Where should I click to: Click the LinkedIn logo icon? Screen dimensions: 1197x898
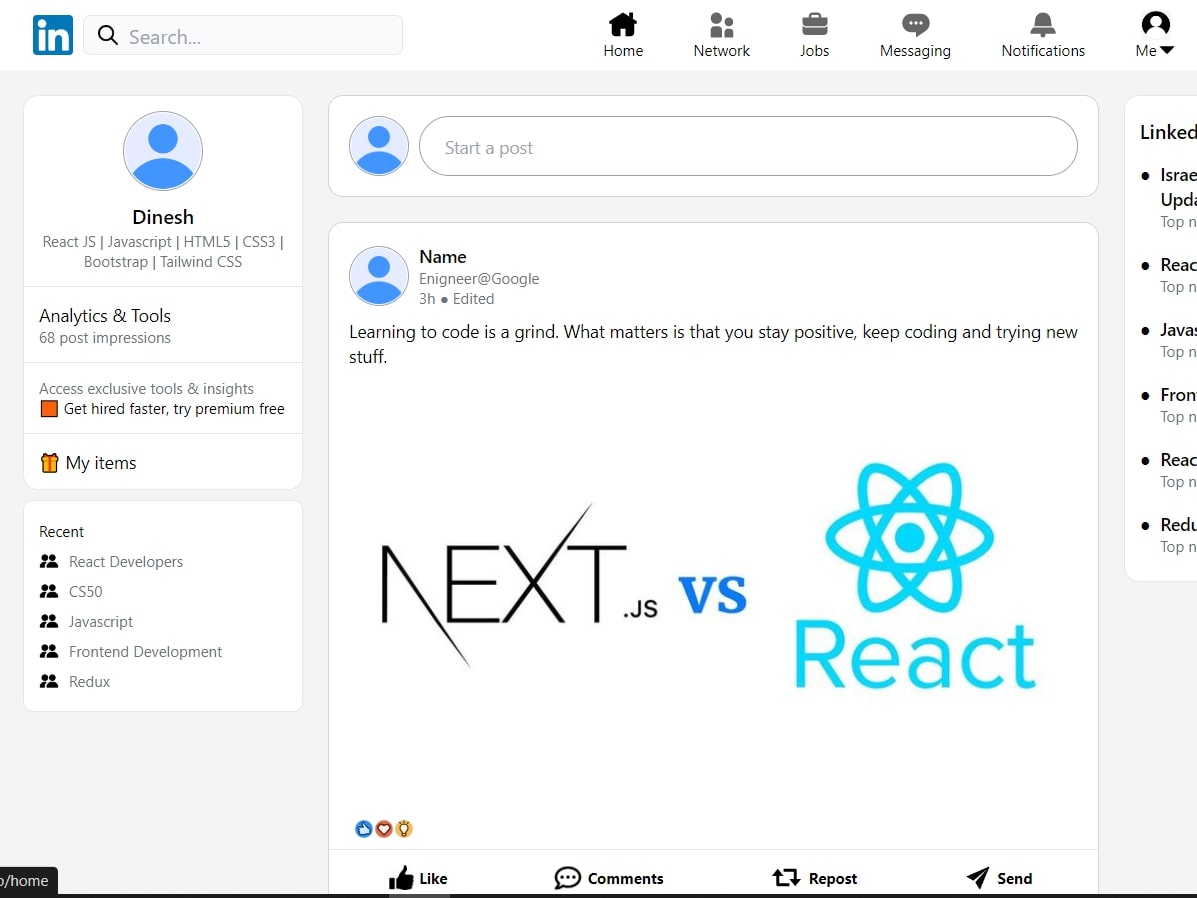(53, 35)
